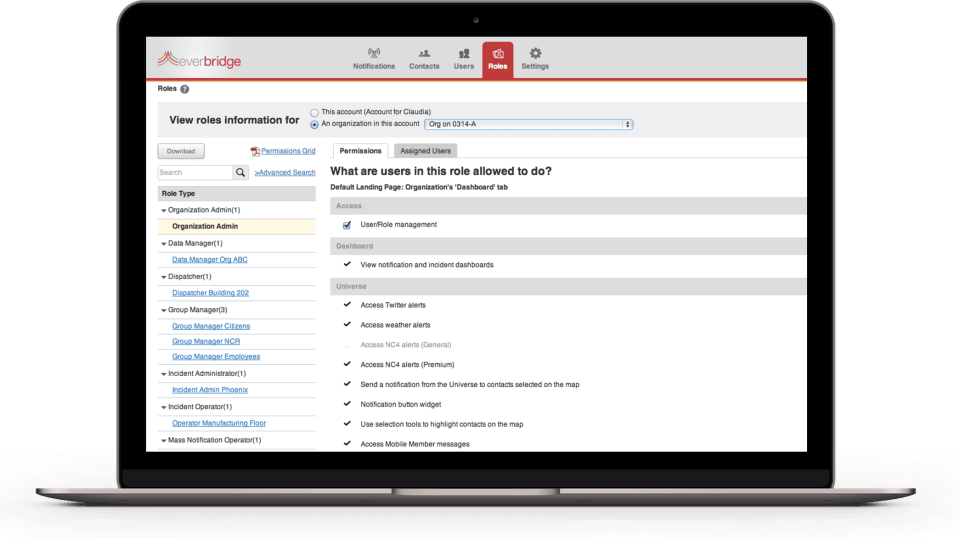
Task: Switch to the Assigned Users tab
Action: click(x=425, y=151)
